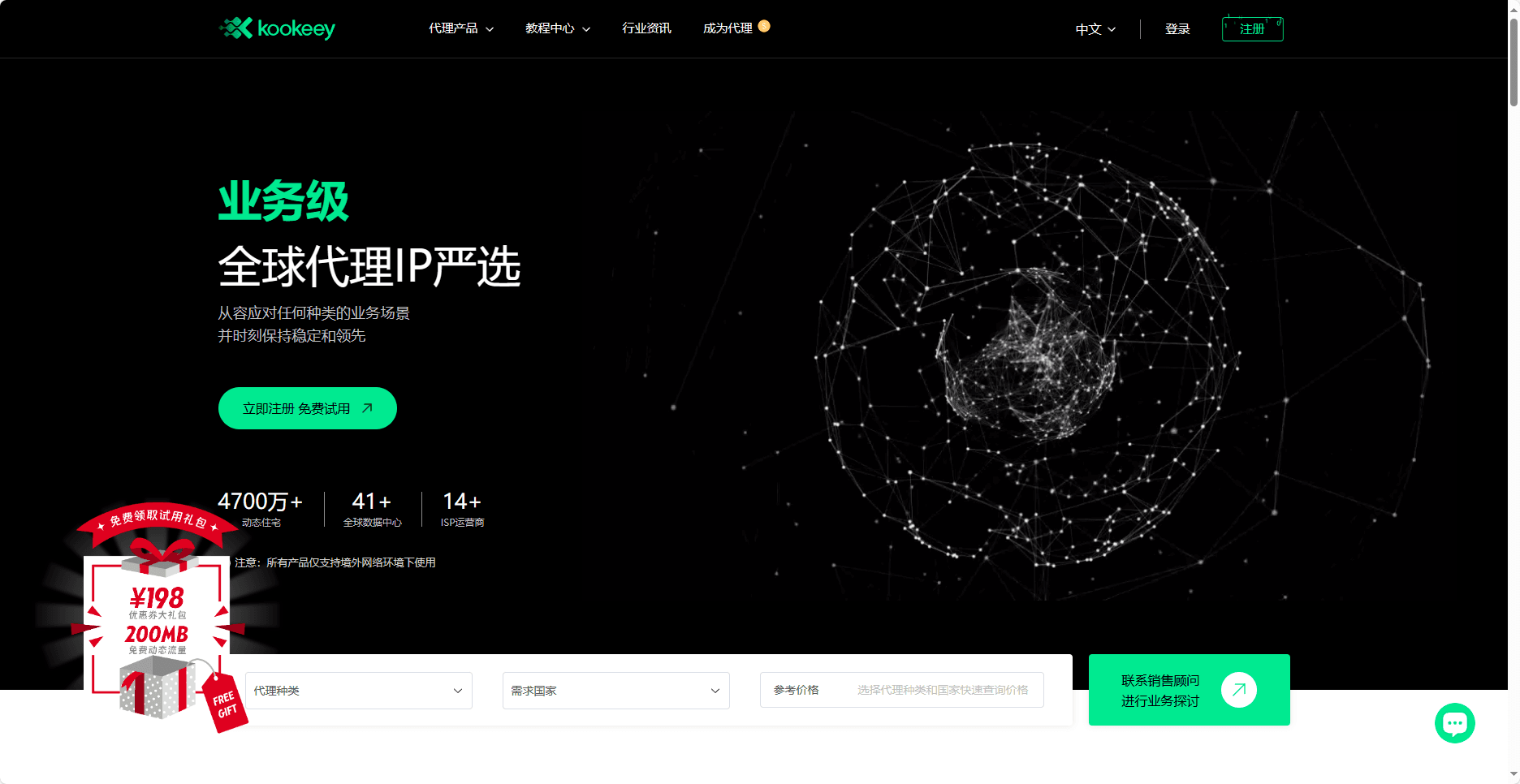Click the red FREE GIFT tag

tap(225, 704)
